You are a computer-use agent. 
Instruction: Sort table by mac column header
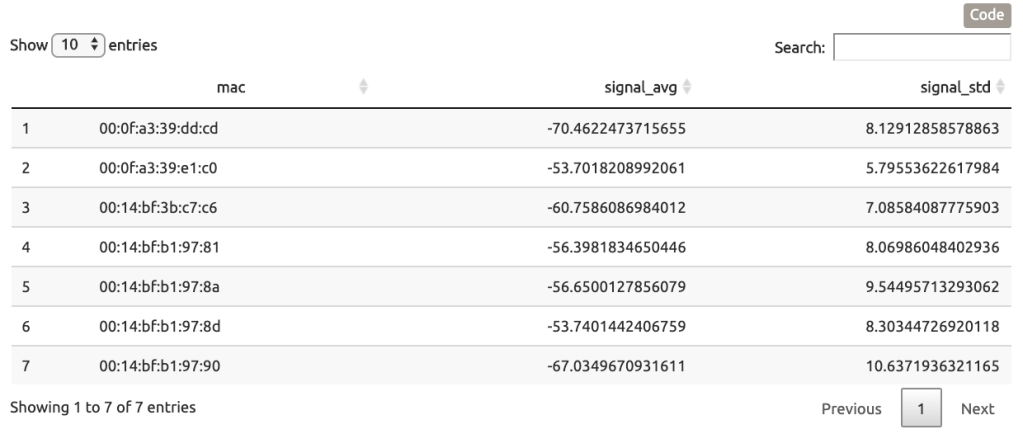pos(231,88)
